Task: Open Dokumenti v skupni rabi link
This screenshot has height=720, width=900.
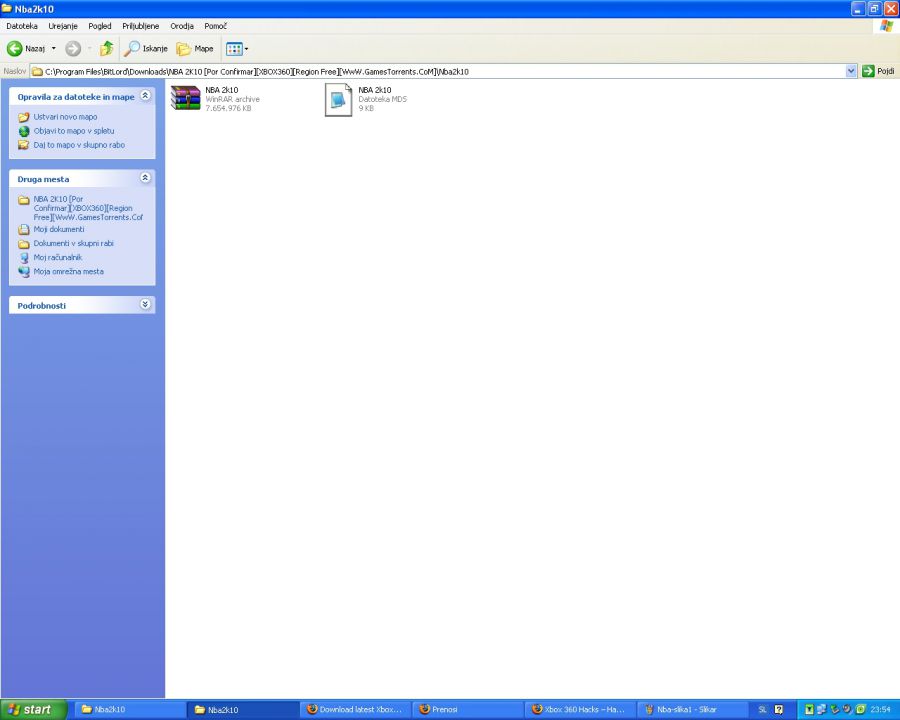Action: pos(73,243)
